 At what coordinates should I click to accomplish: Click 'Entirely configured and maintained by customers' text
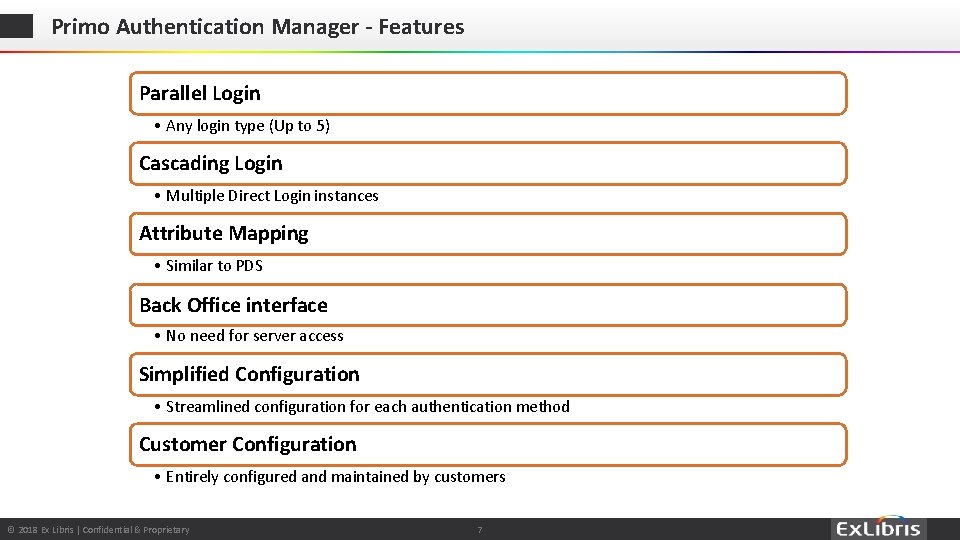(336, 477)
